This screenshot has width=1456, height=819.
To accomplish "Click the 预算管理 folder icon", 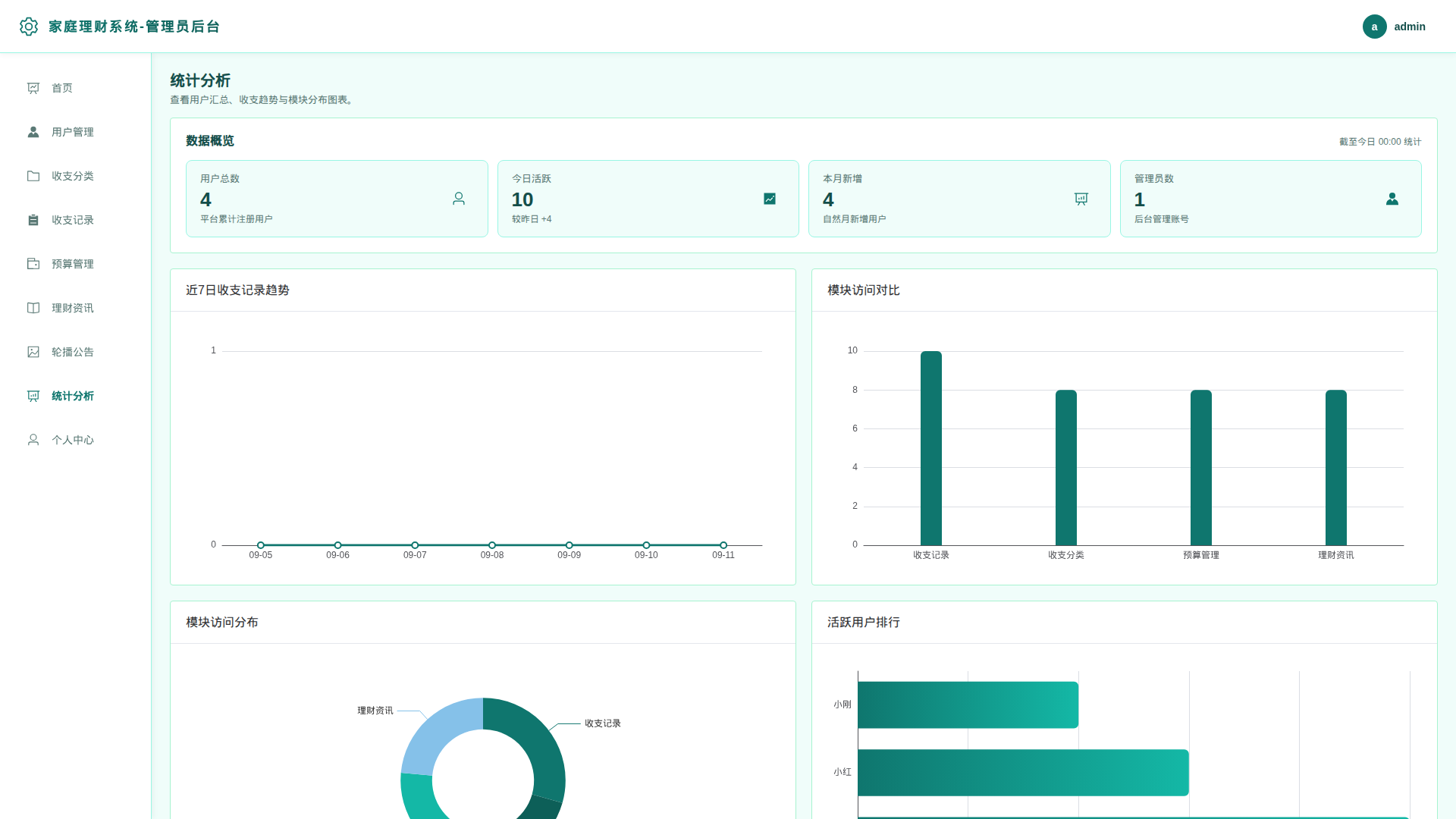I will [33, 264].
